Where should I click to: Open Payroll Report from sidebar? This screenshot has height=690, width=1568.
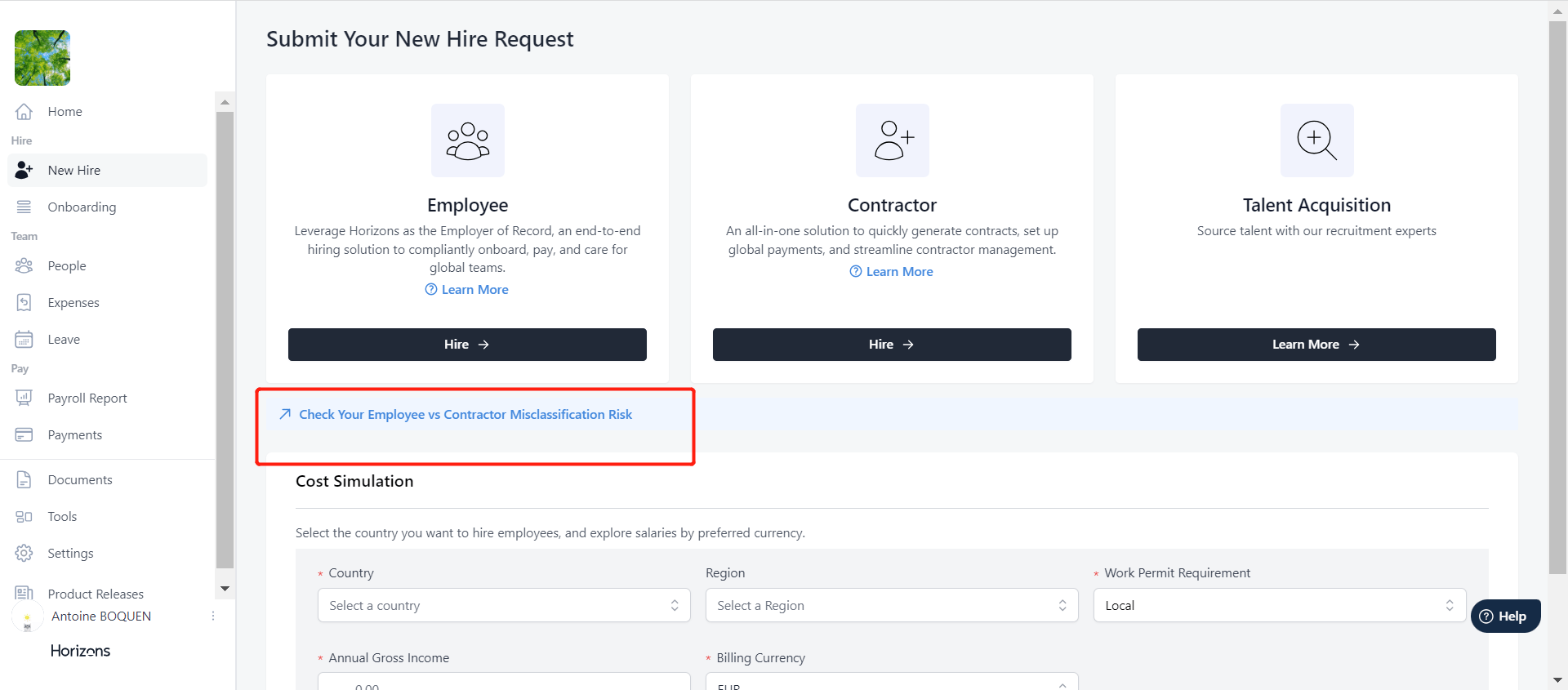[x=108, y=398]
